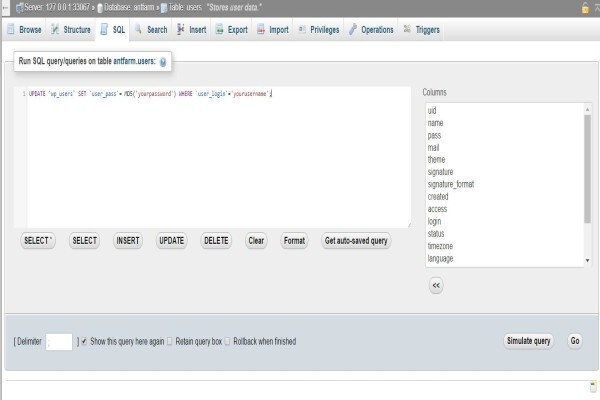Click the DELETE query button
This screenshot has height=400, width=600.
tap(216, 241)
